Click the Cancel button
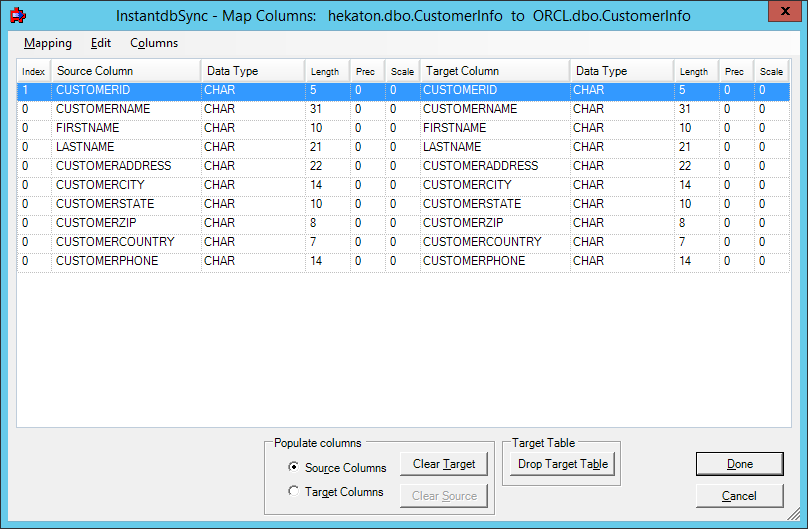The image size is (808, 529). point(739,496)
